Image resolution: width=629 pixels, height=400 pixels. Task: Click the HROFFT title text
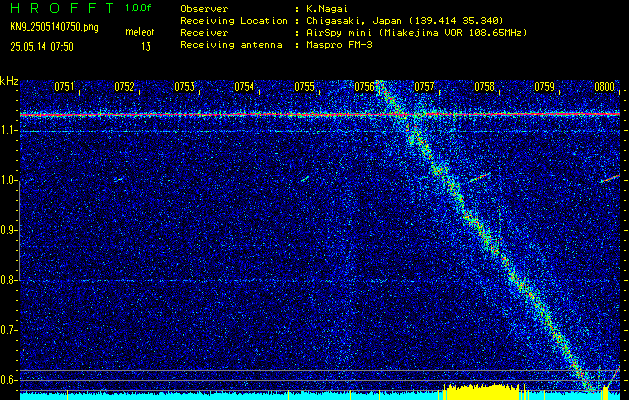pyautogui.click(x=62, y=8)
